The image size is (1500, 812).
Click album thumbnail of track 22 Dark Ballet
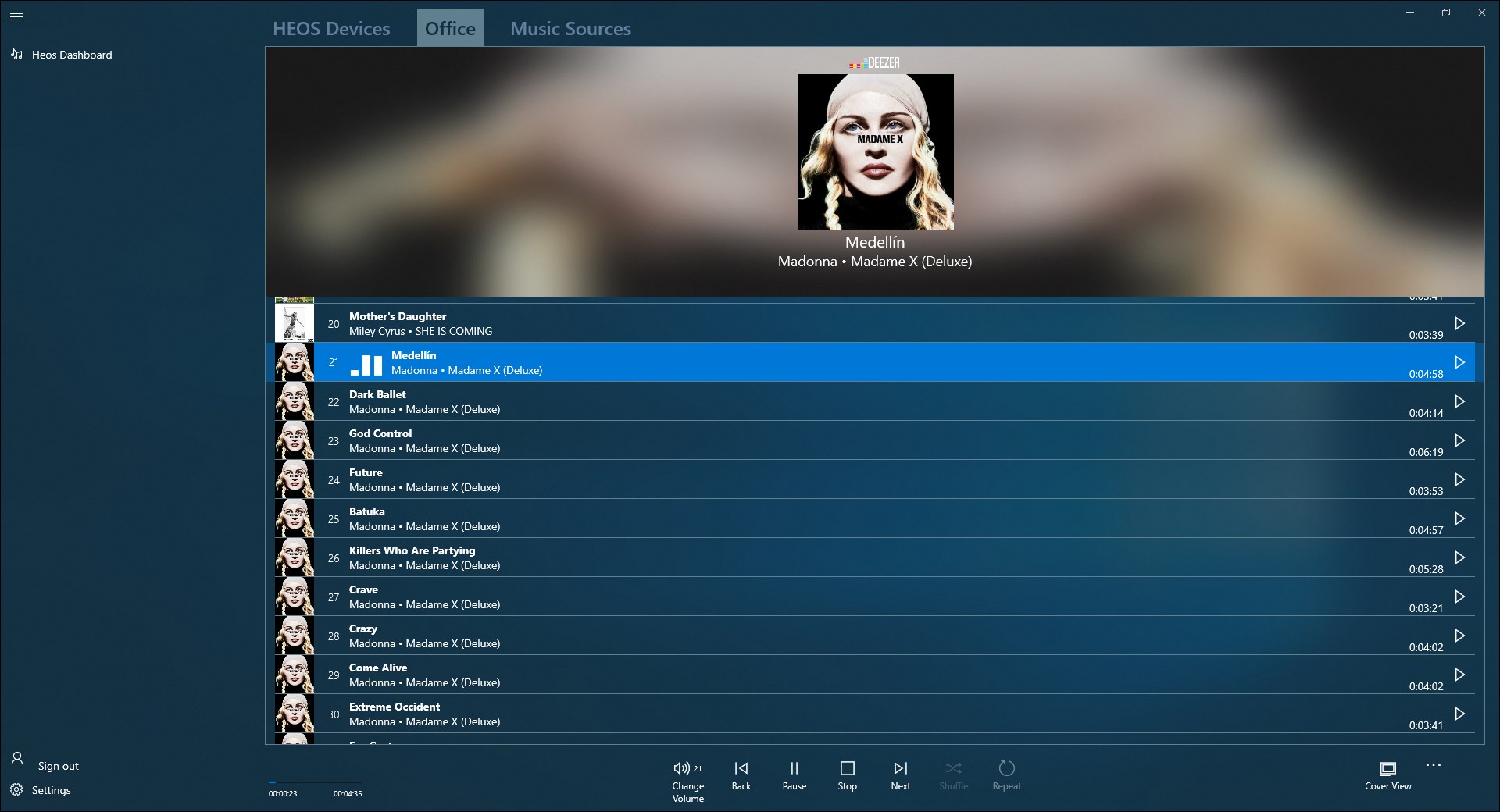[295, 401]
